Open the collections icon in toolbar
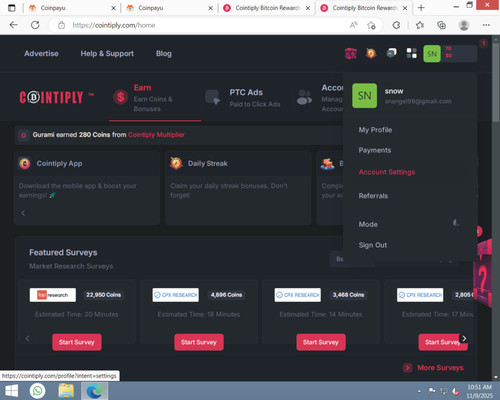The image size is (500, 400). [x=441, y=25]
